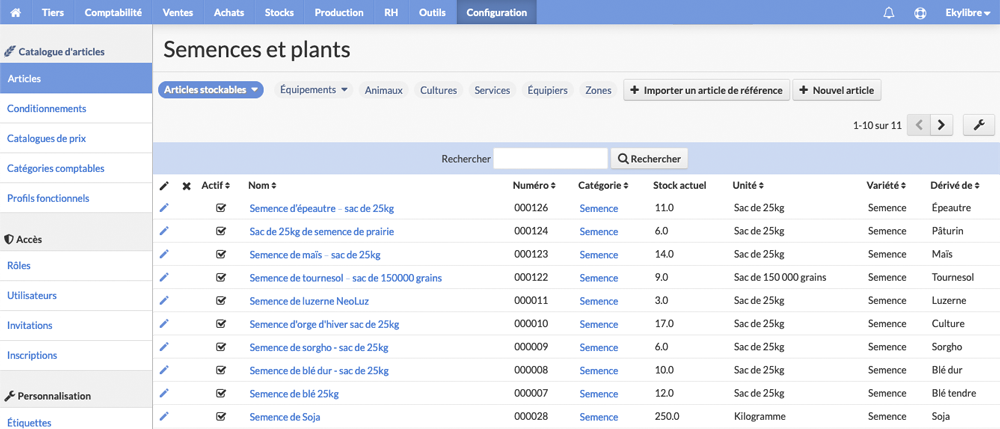The image size is (1000, 429).
Task: Filter by Zones tag
Action: [598, 91]
